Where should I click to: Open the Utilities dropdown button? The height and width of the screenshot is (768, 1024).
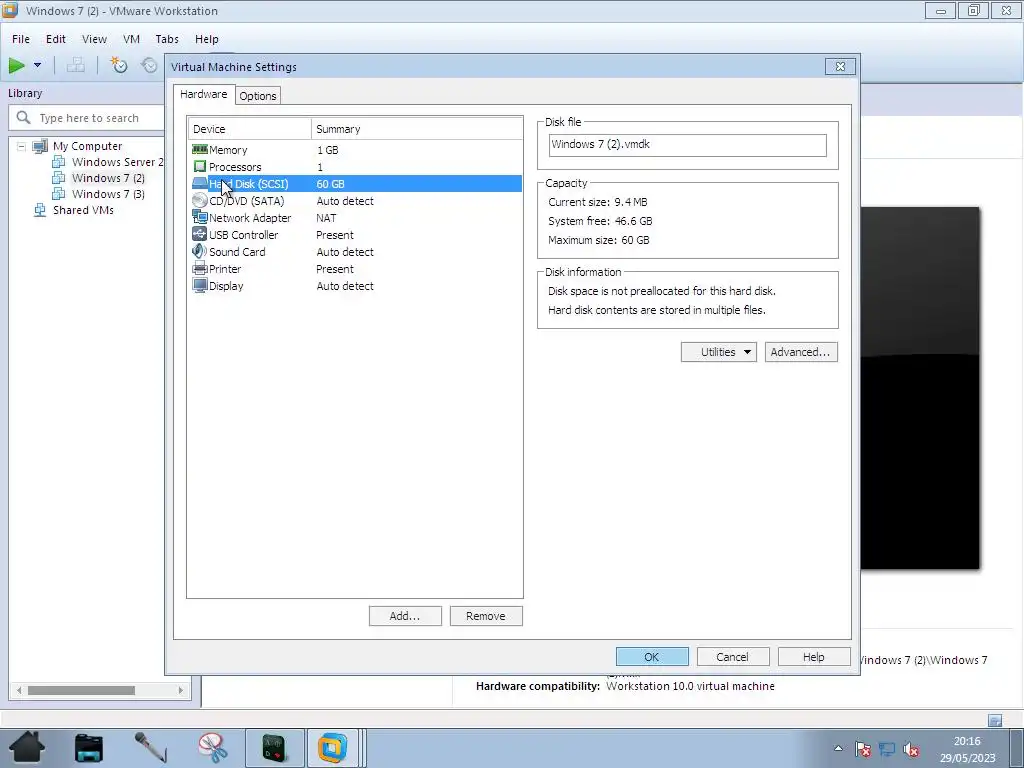(x=718, y=352)
